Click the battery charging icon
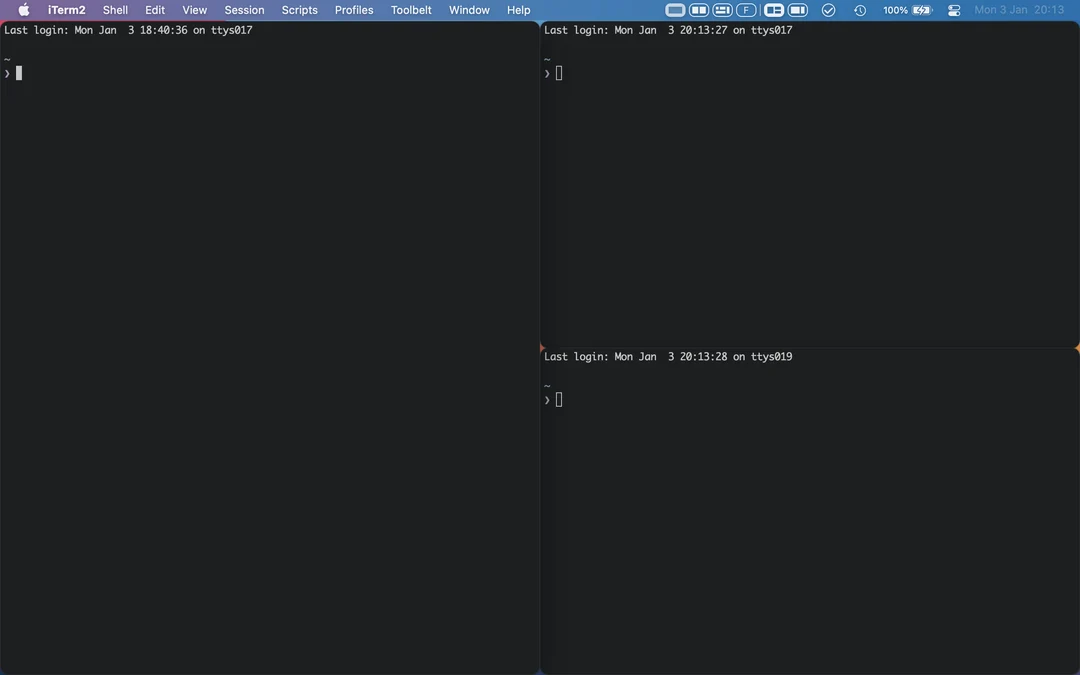 920,9
